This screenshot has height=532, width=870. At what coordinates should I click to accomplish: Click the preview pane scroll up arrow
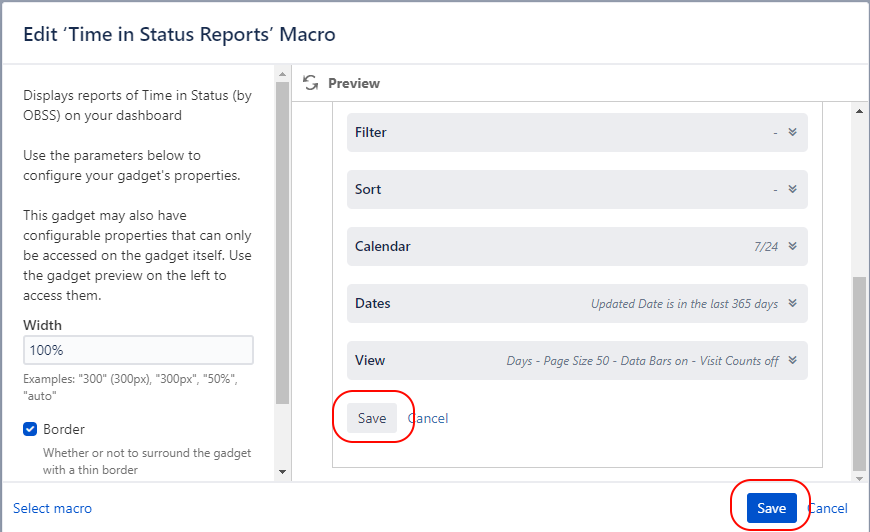(x=860, y=111)
